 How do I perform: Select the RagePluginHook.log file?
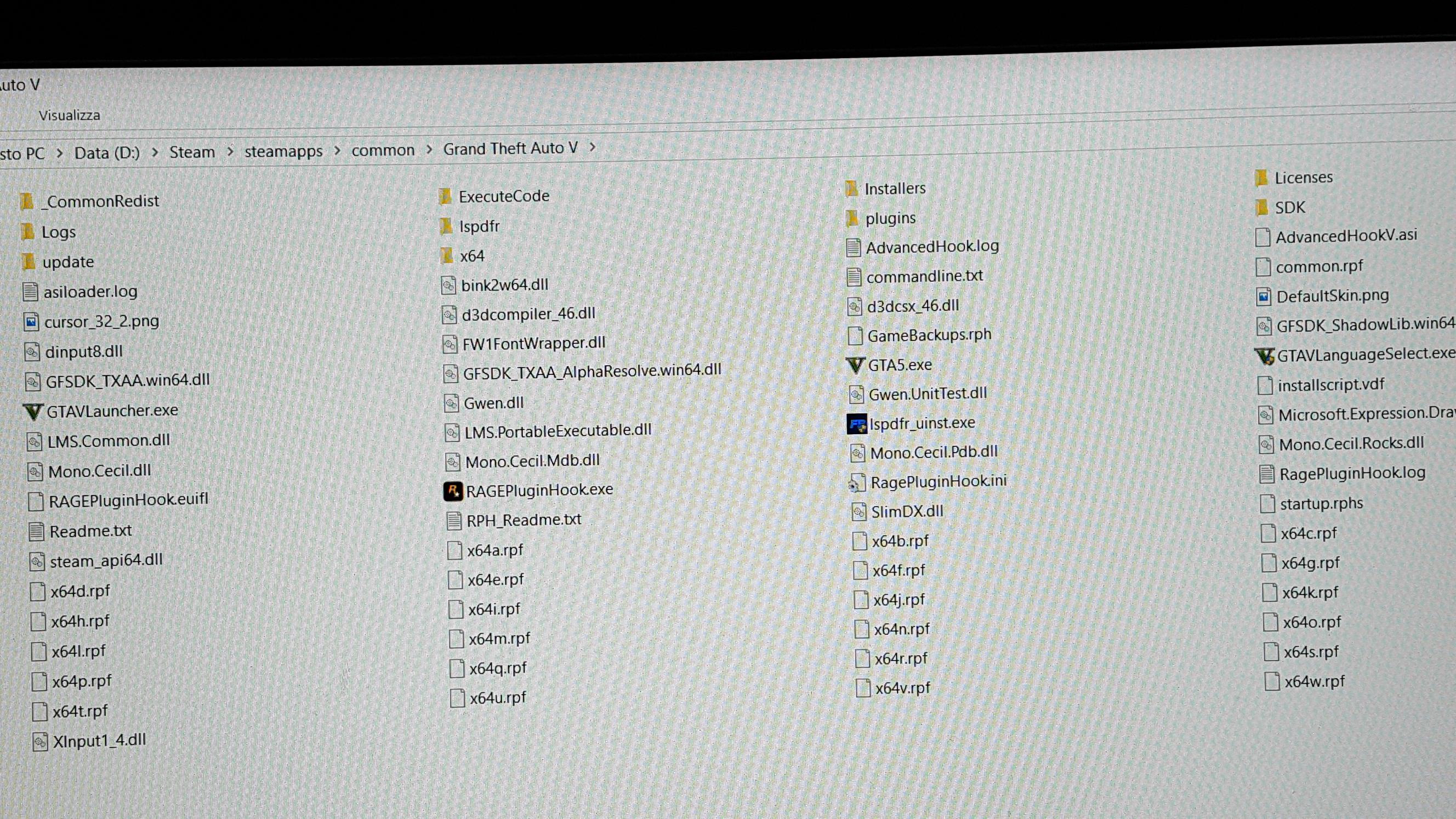point(1351,473)
